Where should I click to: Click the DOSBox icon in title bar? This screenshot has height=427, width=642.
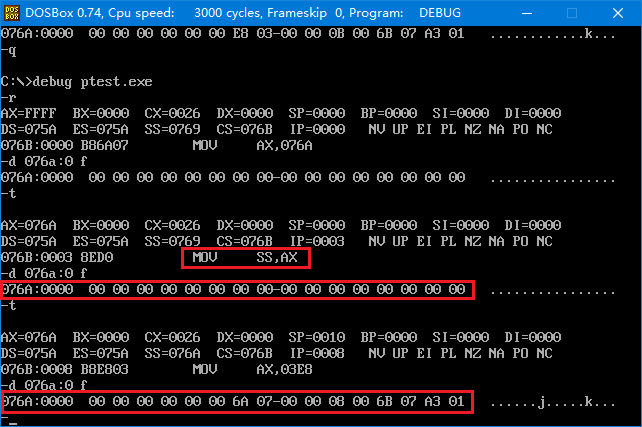point(11,13)
